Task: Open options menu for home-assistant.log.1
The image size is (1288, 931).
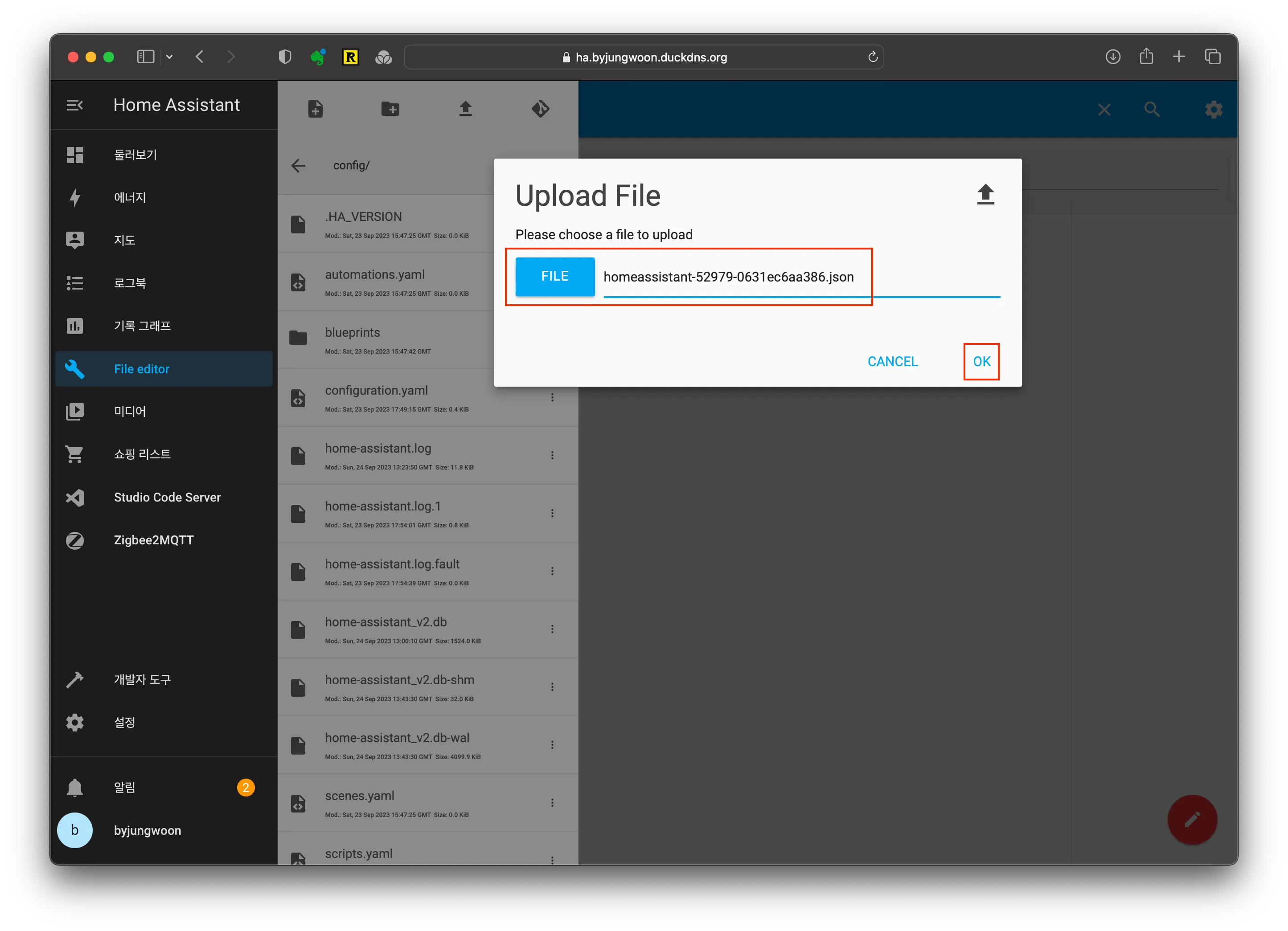Action: tap(552, 513)
